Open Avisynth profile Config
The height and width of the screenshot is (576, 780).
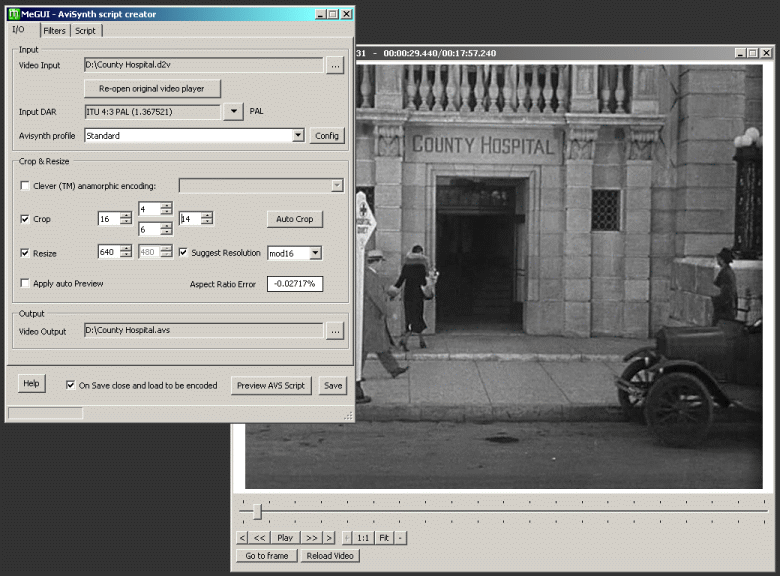[x=327, y=136]
